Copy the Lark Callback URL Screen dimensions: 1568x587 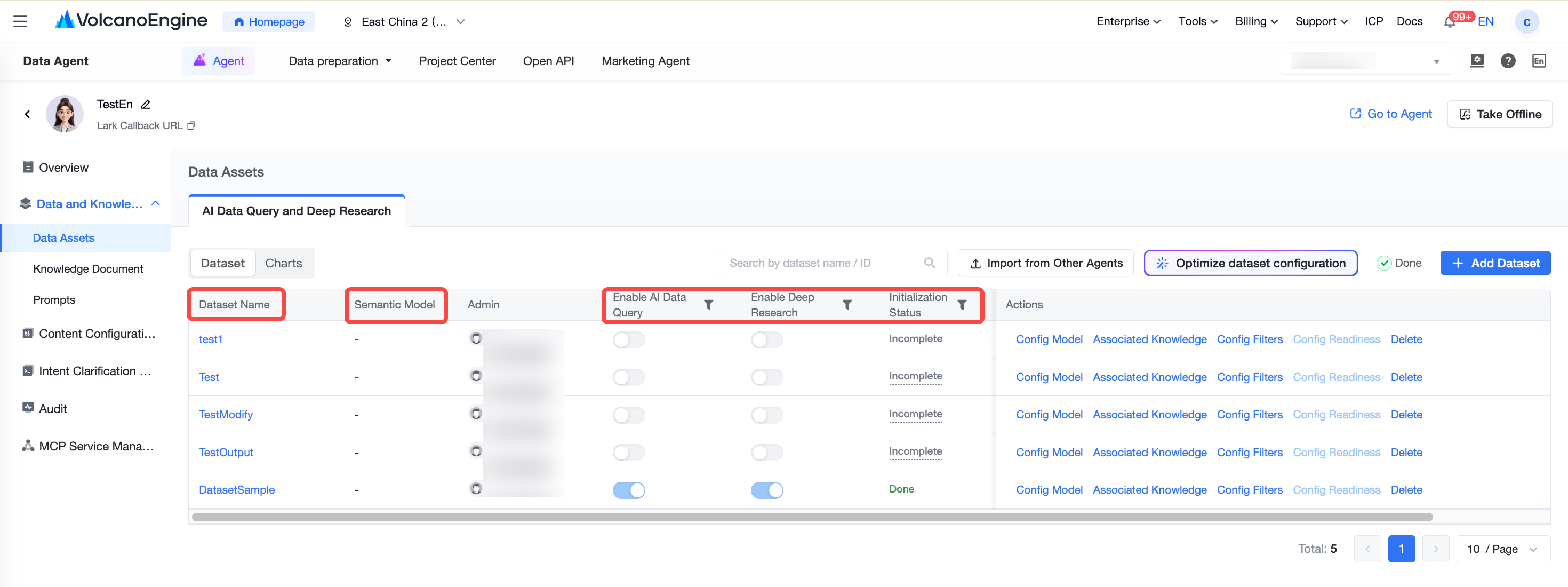pos(191,125)
